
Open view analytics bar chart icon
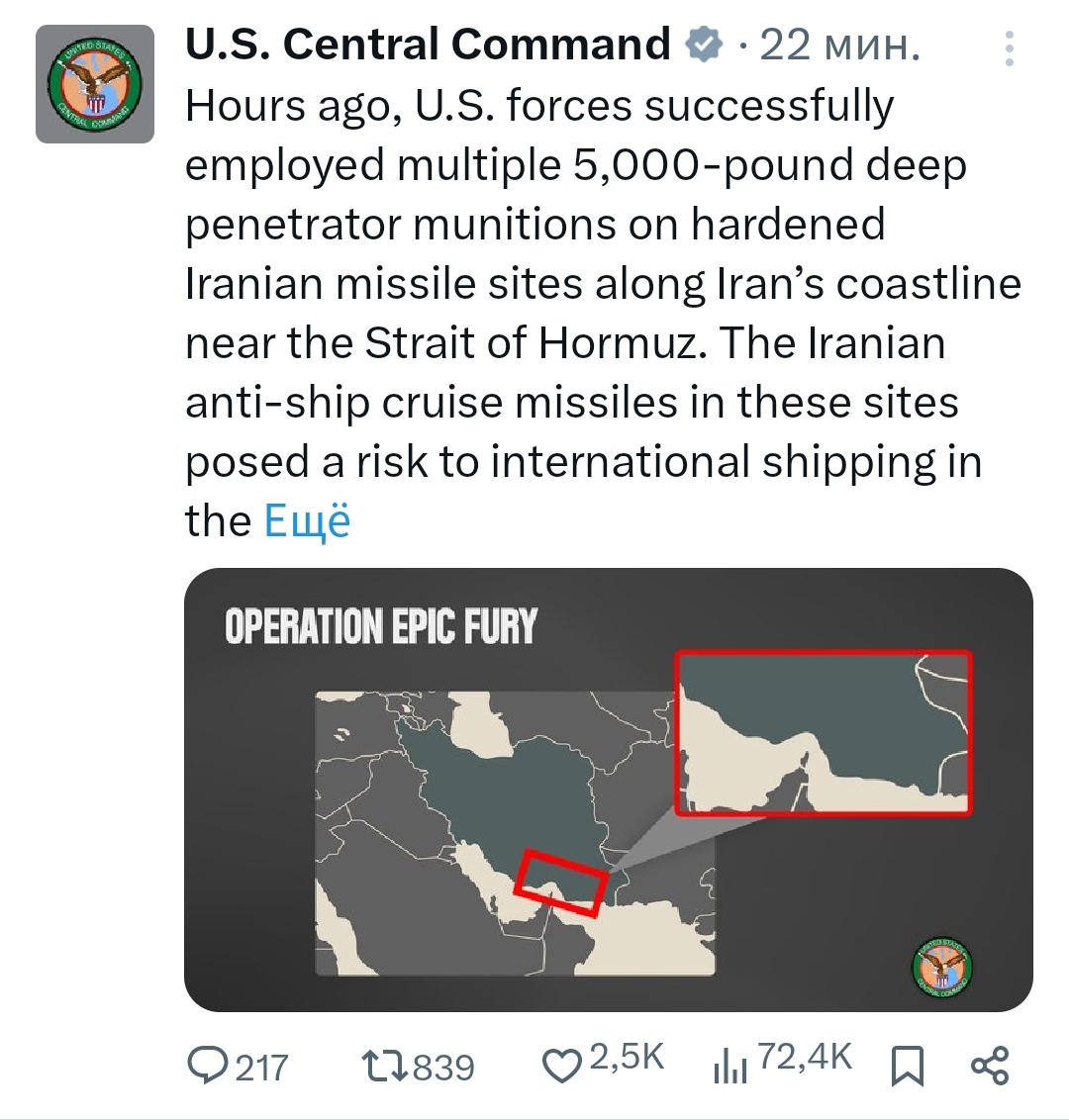(x=729, y=1067)
